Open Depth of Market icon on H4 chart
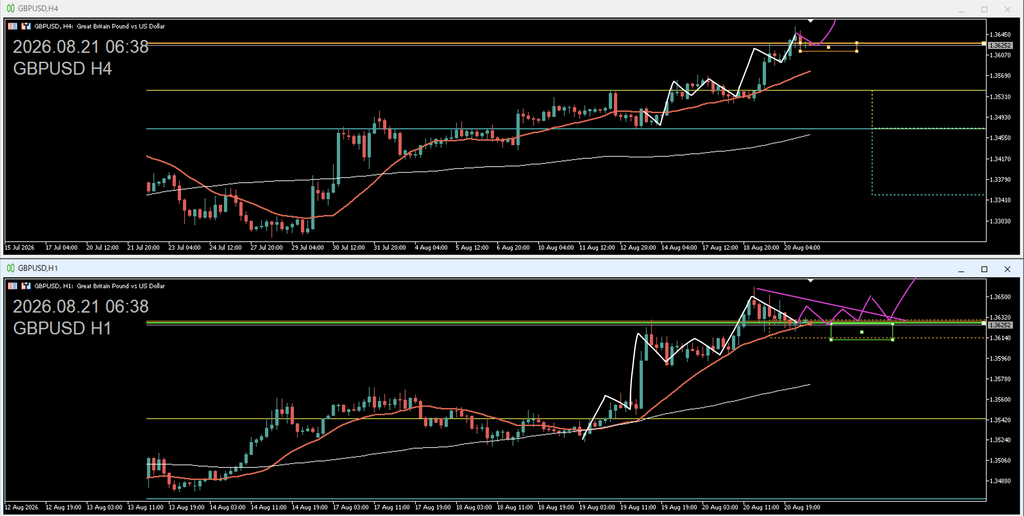1024x516 pixels. click(13, 26)
